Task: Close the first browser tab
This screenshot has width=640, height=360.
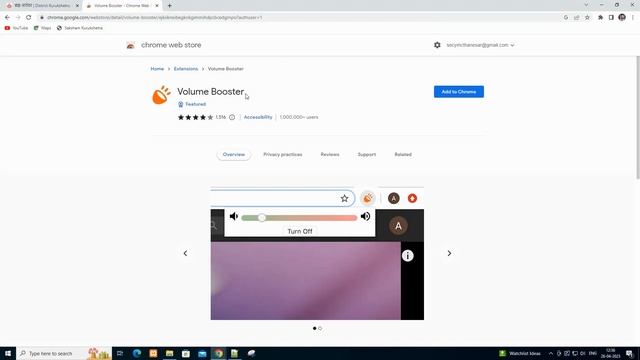Action: [x=77, y=6]
